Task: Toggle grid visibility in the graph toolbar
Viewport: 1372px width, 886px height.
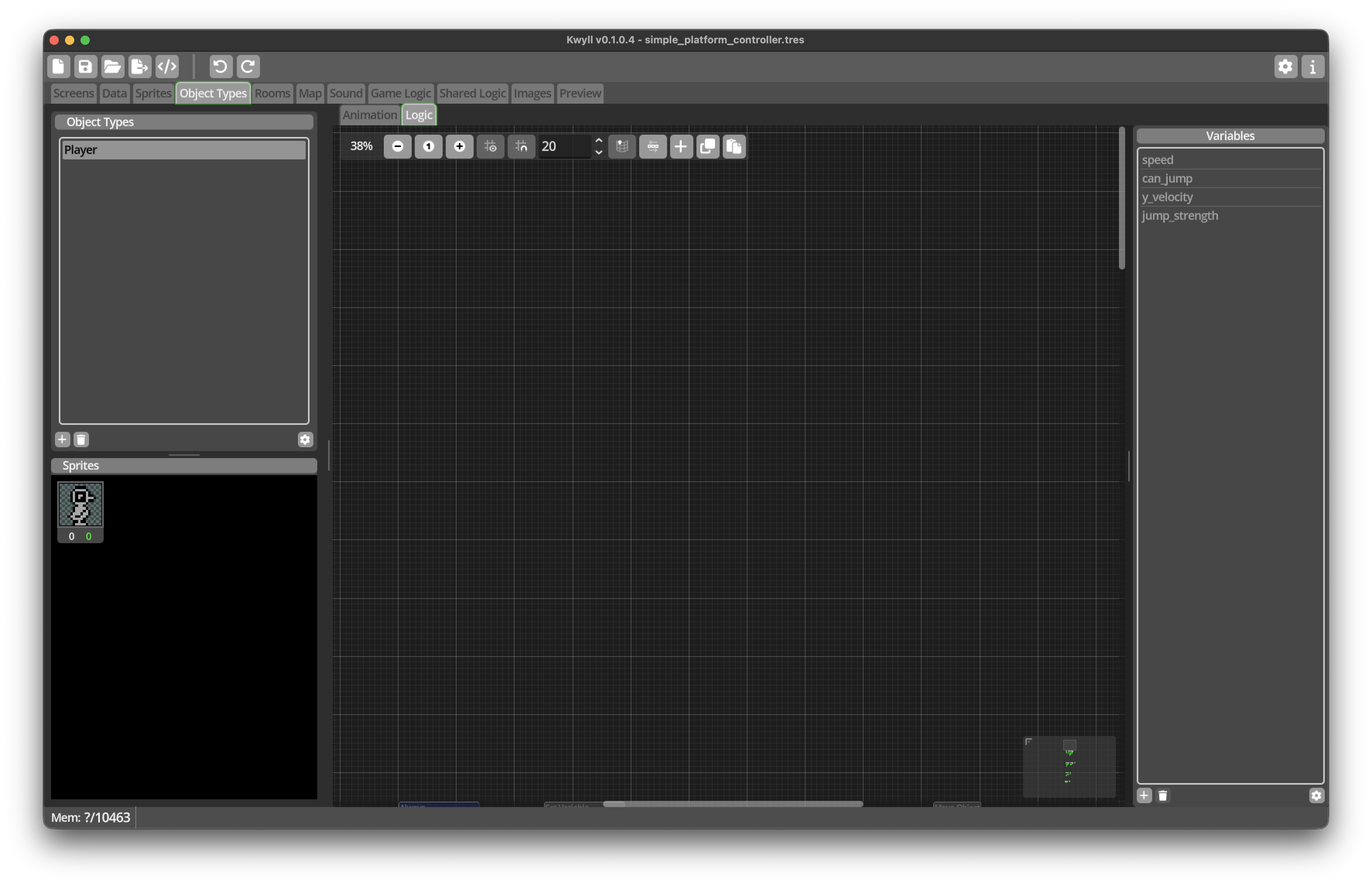Action: 491,146
